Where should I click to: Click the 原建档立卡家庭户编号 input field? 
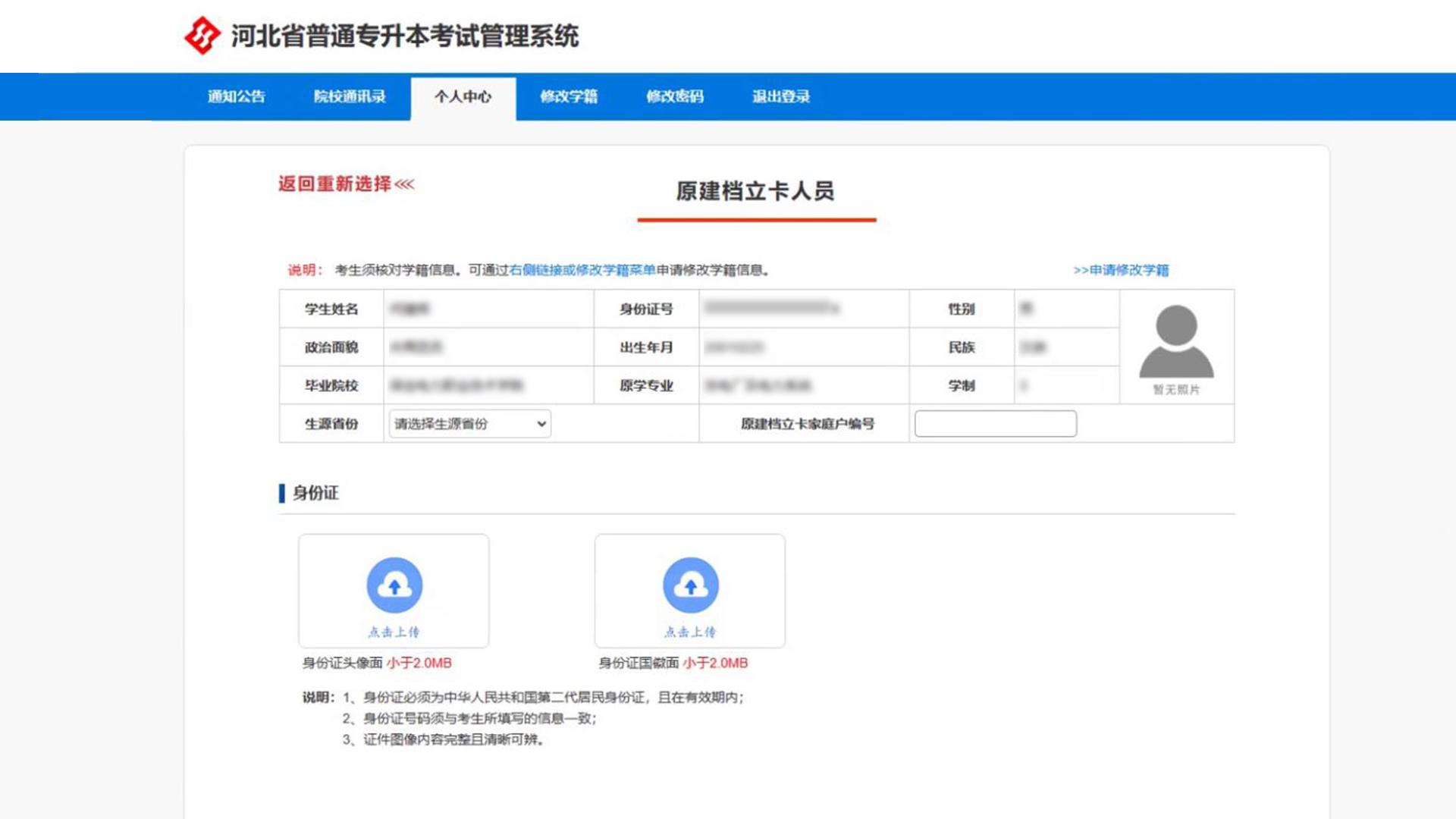(x=995, y=424)
